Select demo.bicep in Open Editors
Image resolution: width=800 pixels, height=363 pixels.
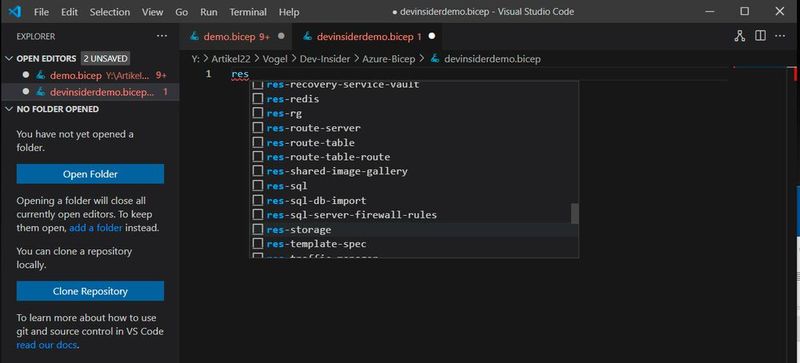(x=90, y=76)
